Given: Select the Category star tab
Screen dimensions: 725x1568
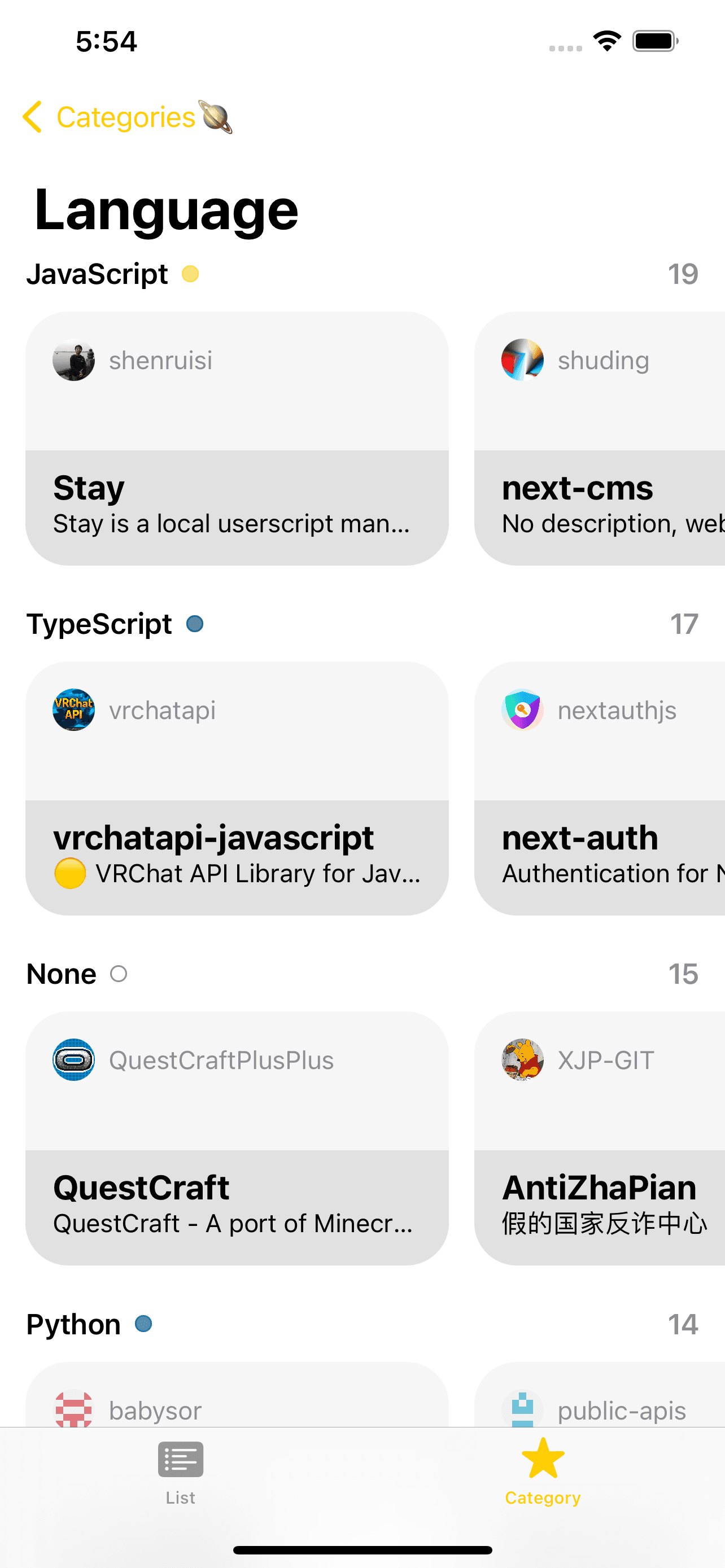Looking at the screenshot, I should pos(543,1473).
